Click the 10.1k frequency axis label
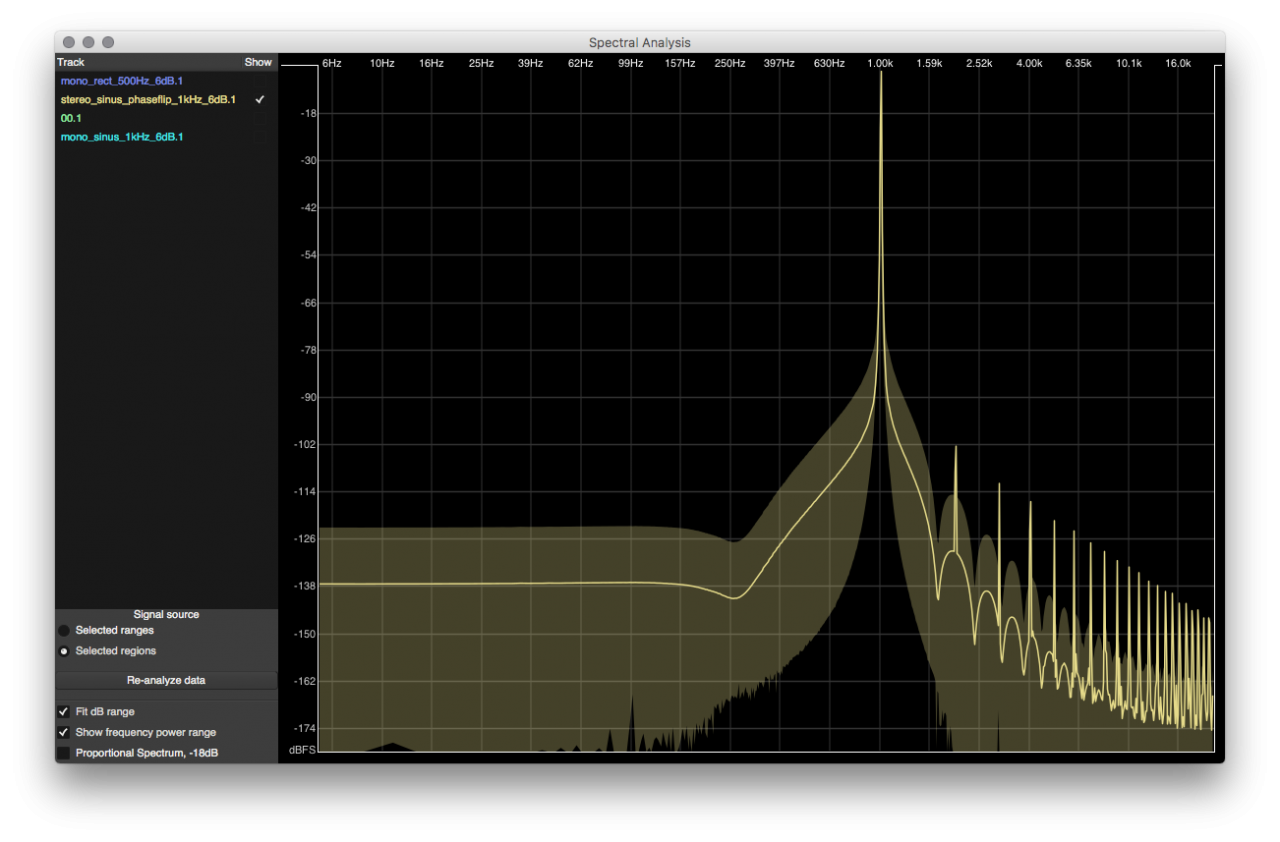 click(1129, 63)
